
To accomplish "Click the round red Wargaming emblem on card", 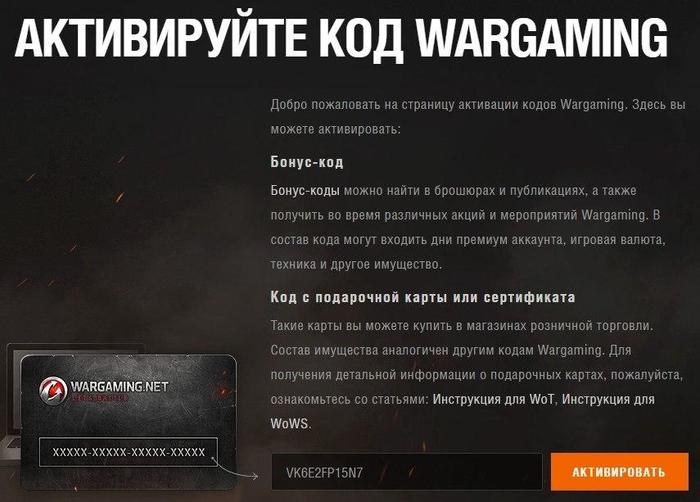I will [x=53, y=390].
